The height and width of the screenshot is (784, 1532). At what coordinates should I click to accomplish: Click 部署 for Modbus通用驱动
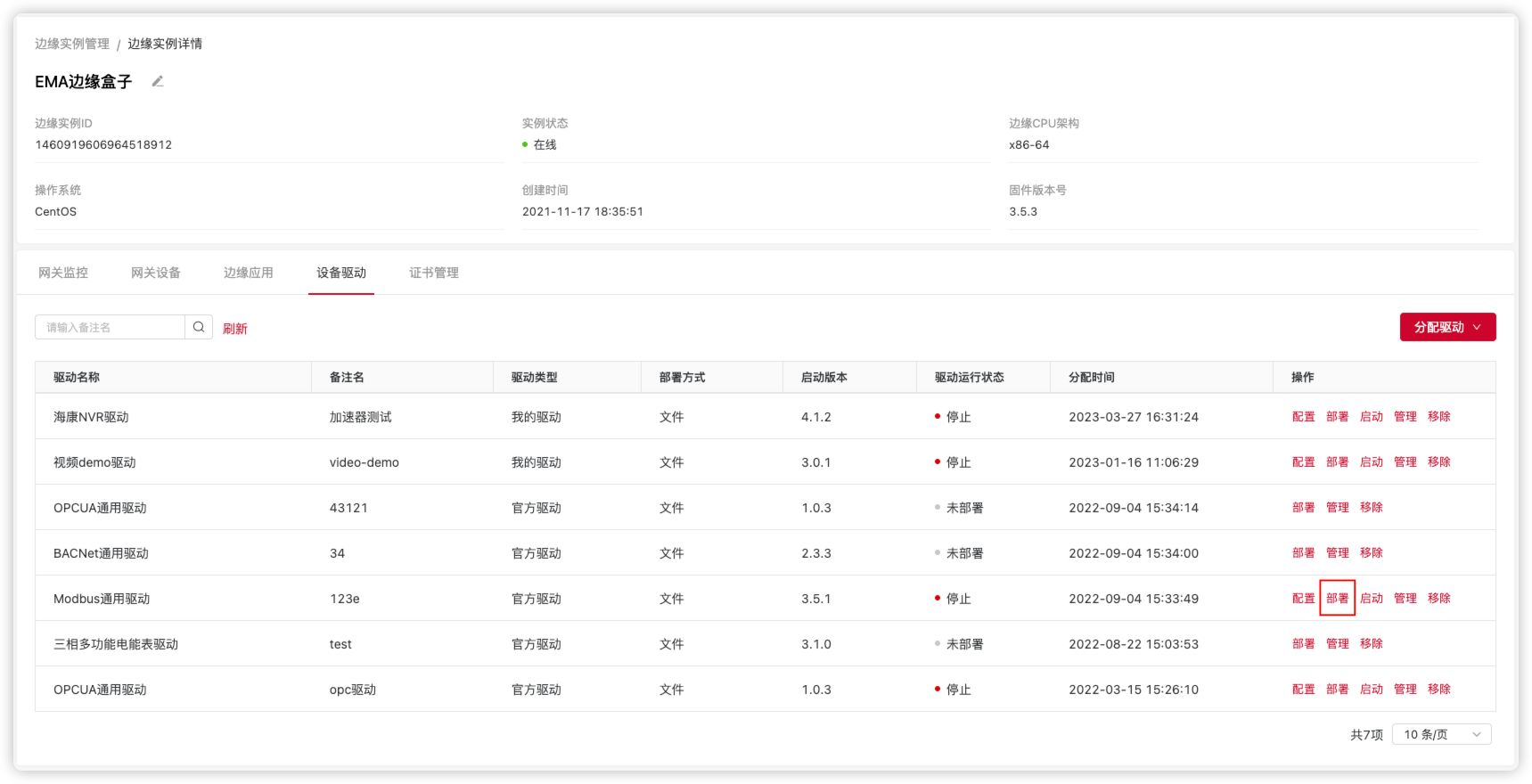tap(1337, 598)
